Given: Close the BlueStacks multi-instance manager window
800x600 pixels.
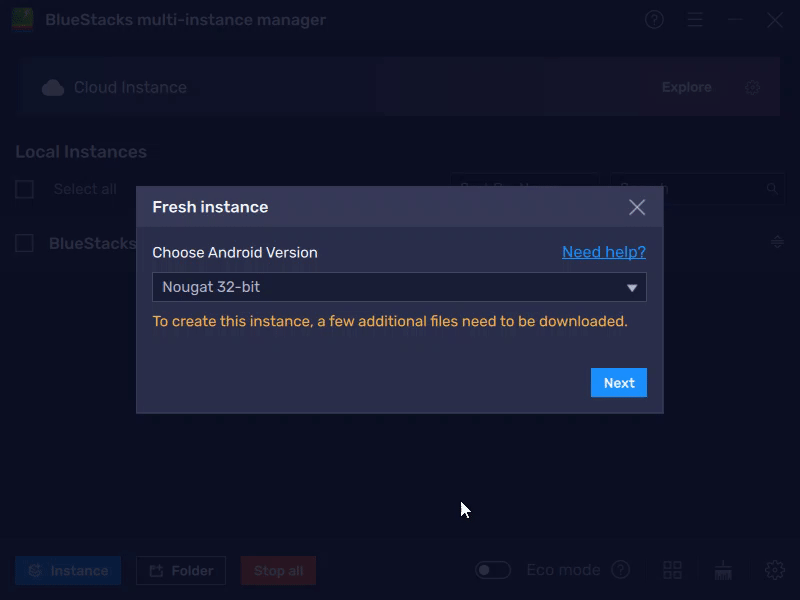Looking at the screenshot, I should tap(775, 20).
